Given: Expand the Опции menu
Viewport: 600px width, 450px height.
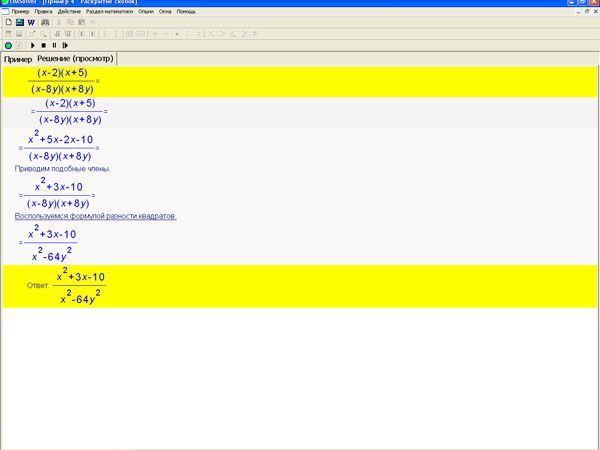Looking at the screenshot, I should [x=146, y=11].
